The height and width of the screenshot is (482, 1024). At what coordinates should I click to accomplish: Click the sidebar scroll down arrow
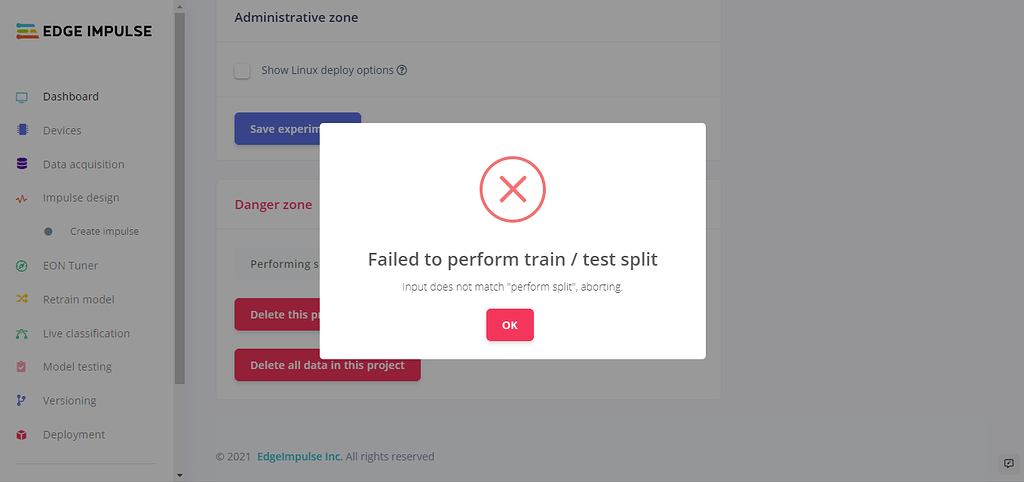coord(179,474)
